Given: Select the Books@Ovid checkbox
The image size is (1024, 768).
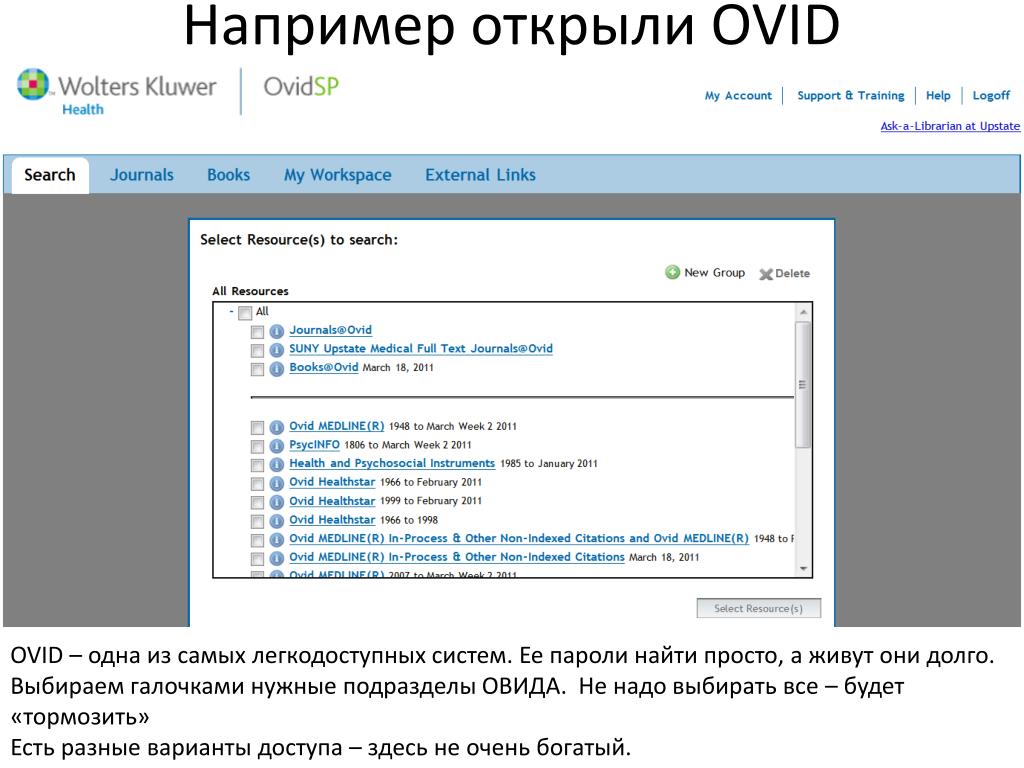Looking at the screenshot, I should click(257, 369).
